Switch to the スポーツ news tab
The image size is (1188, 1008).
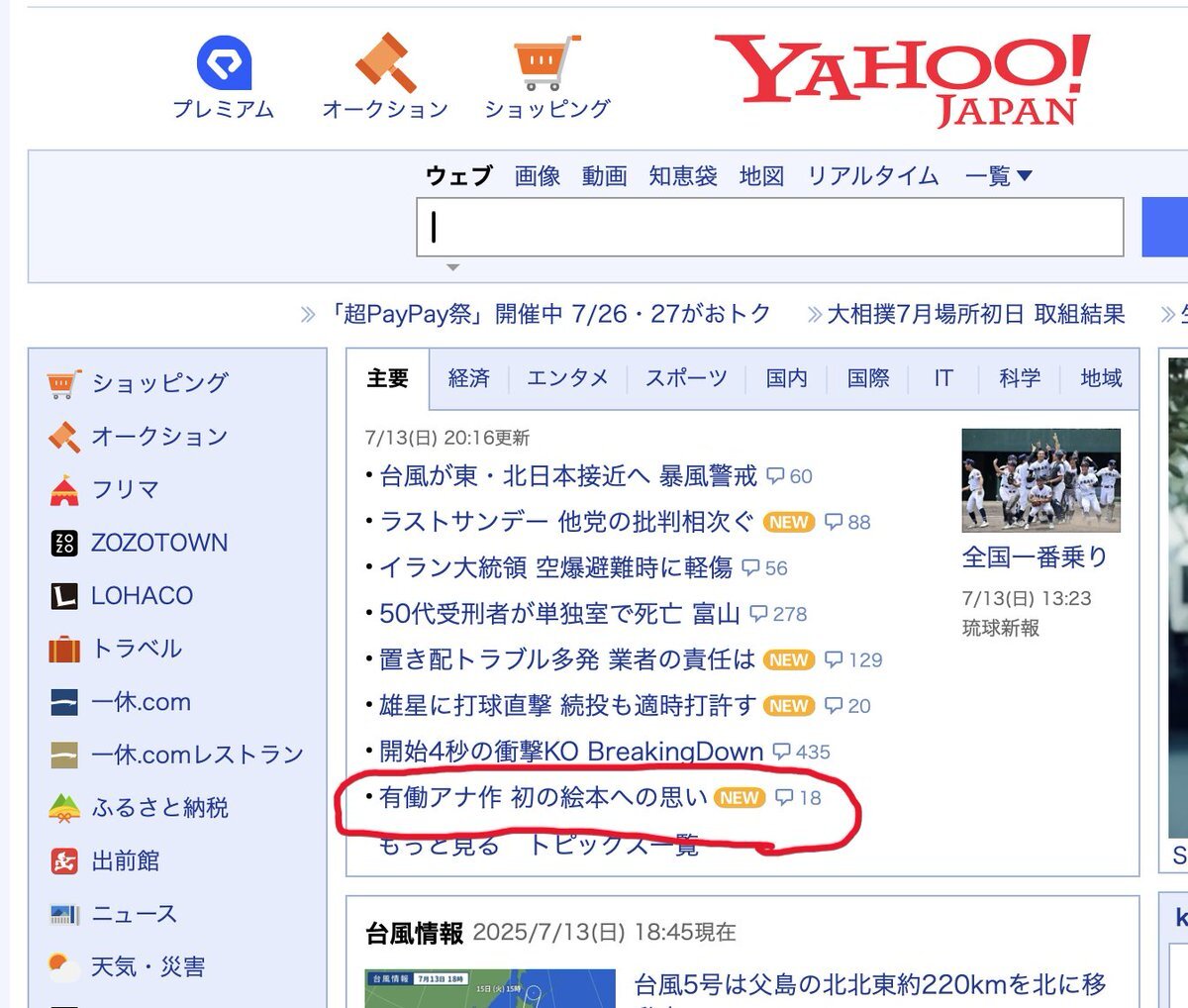click(686, 378)
